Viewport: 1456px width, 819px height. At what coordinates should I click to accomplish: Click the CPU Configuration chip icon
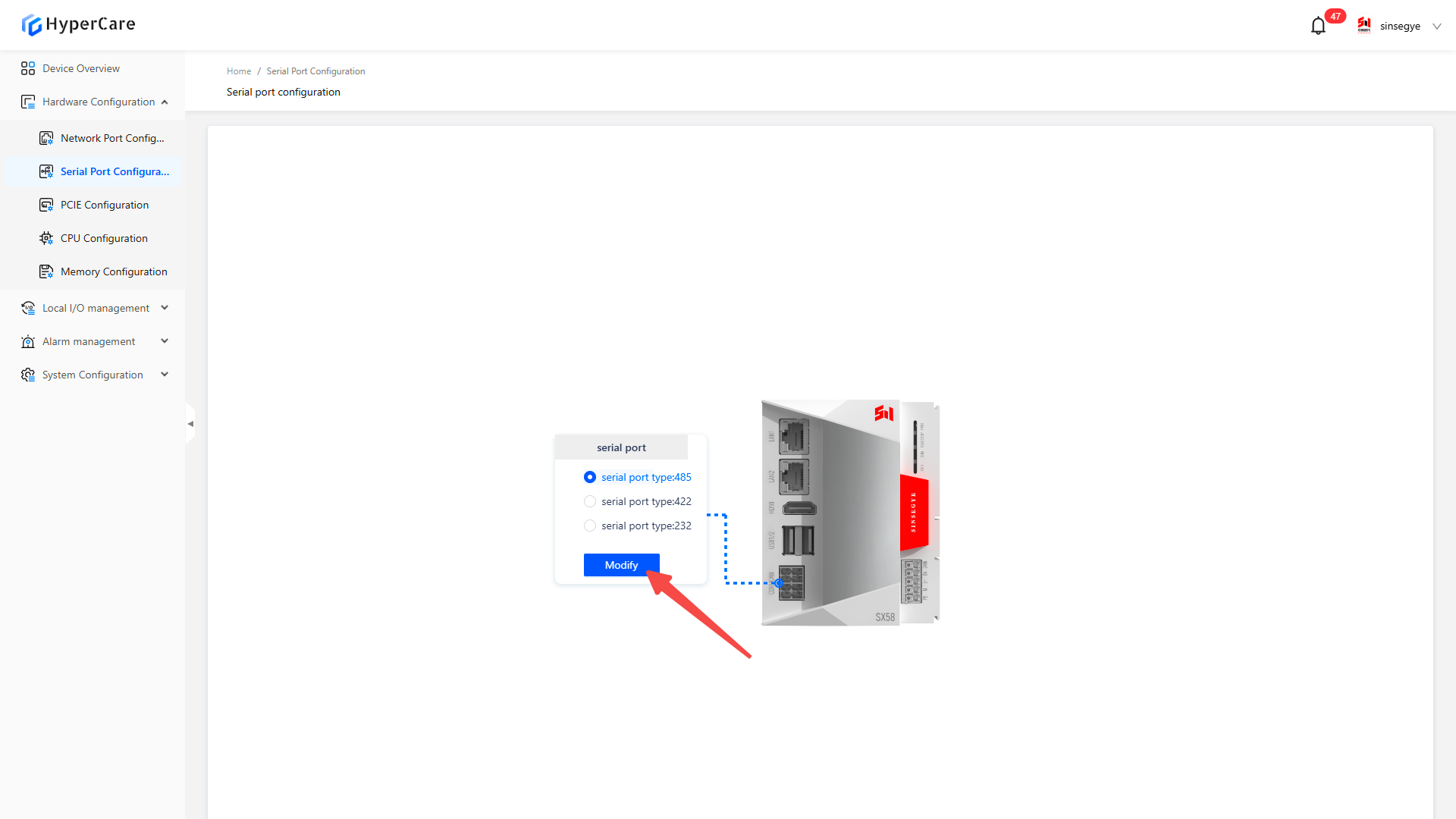click(x=46, y=238)
